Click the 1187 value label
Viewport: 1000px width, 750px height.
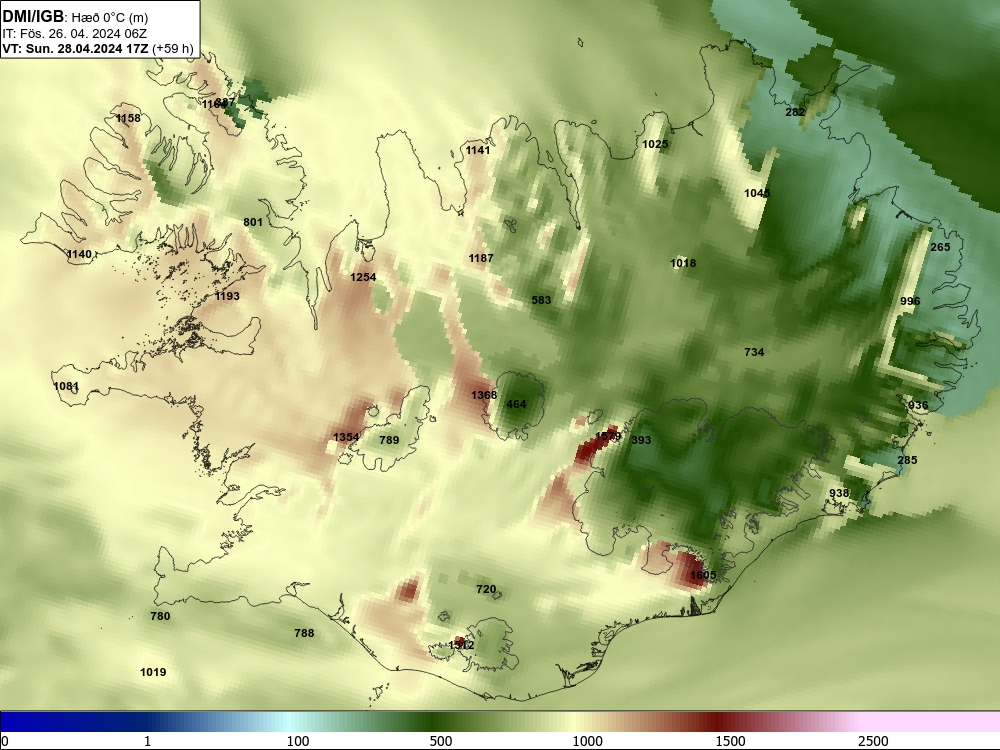pos(481,258)
